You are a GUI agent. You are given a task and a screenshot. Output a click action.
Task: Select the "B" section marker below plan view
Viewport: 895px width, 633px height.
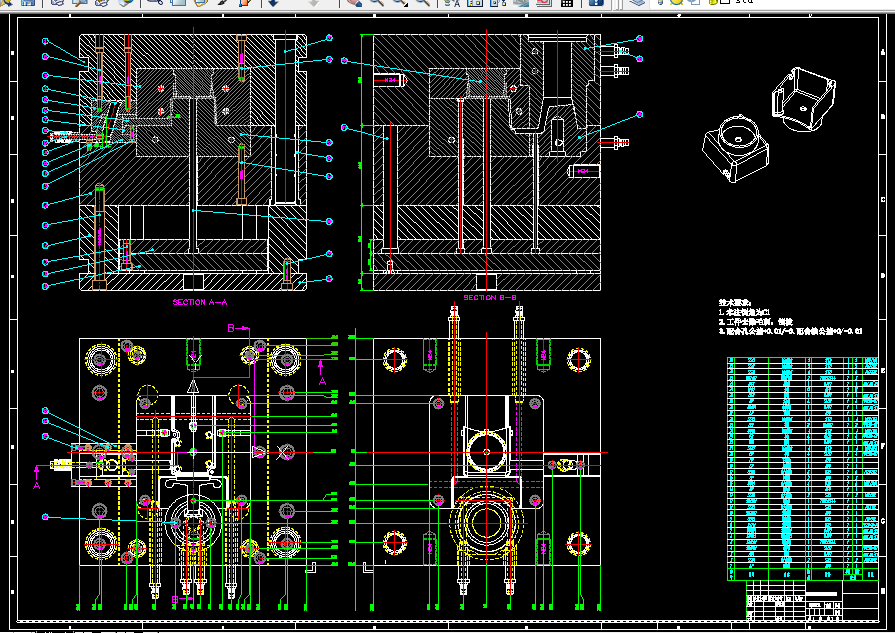(x=175, y=599)
